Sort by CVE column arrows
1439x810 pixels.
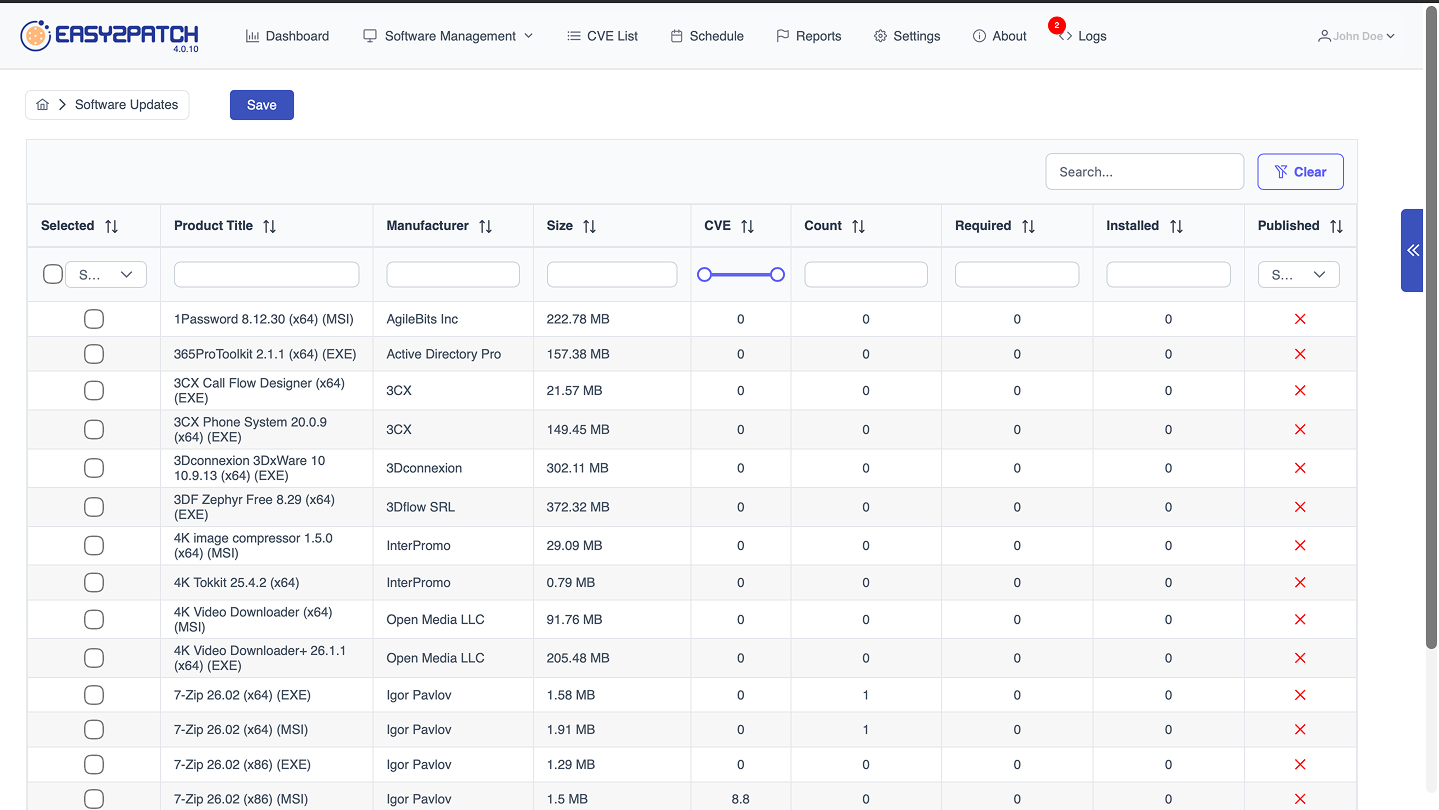(747, 226)
